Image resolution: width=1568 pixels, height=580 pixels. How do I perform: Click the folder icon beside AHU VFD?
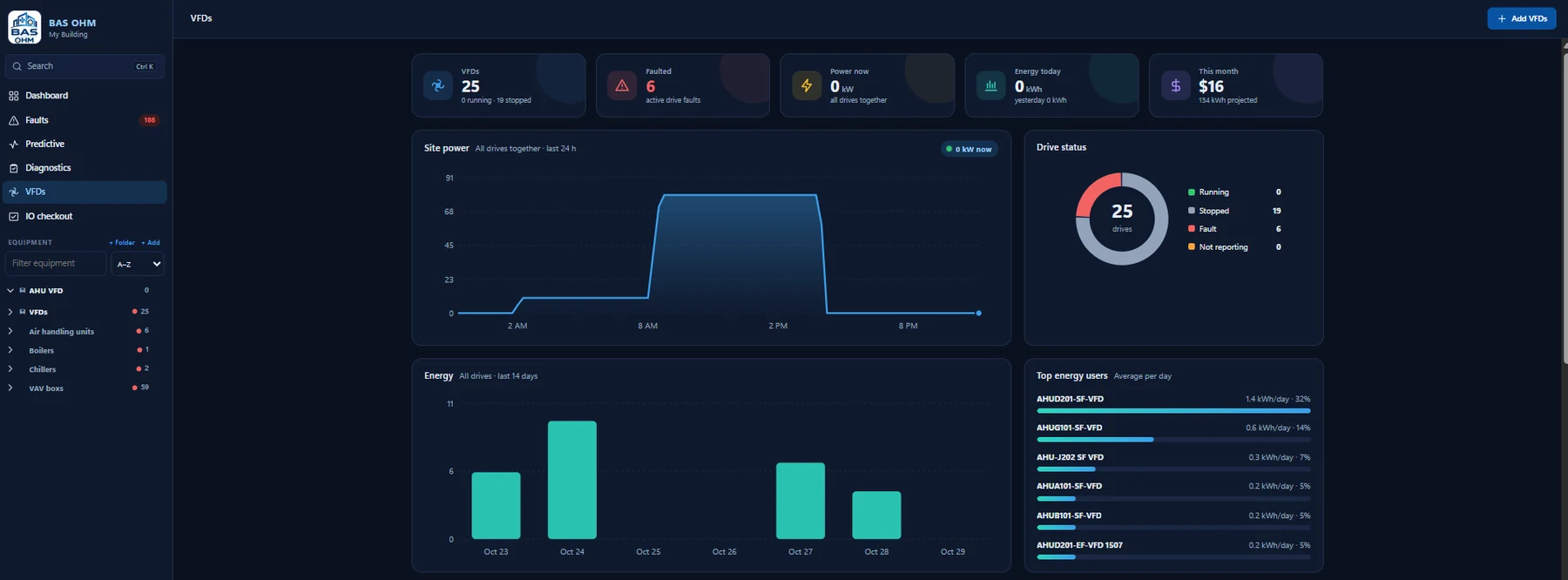coord(22,291)
